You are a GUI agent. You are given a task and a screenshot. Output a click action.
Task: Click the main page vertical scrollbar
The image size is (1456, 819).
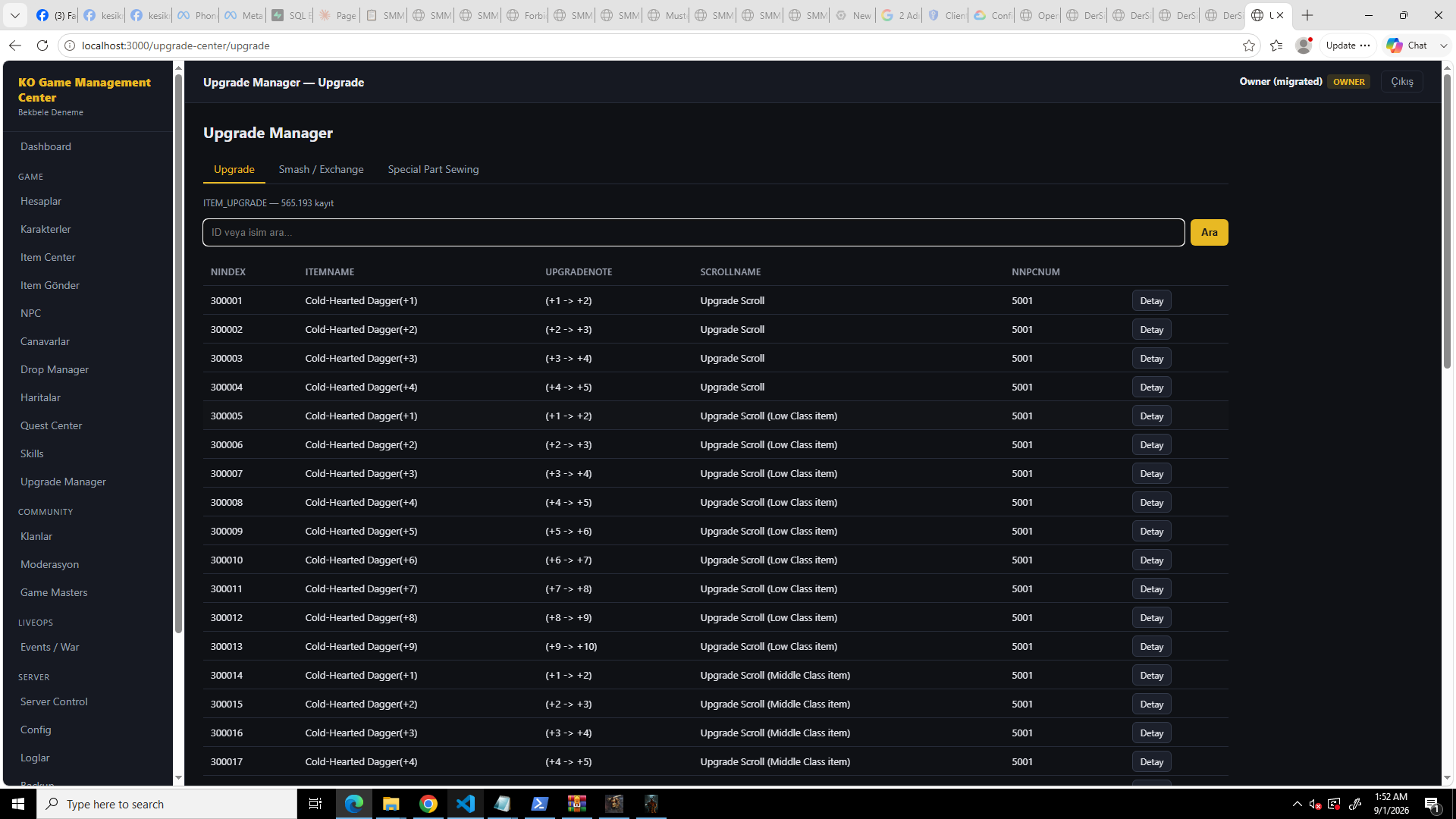click(1447, 221)
